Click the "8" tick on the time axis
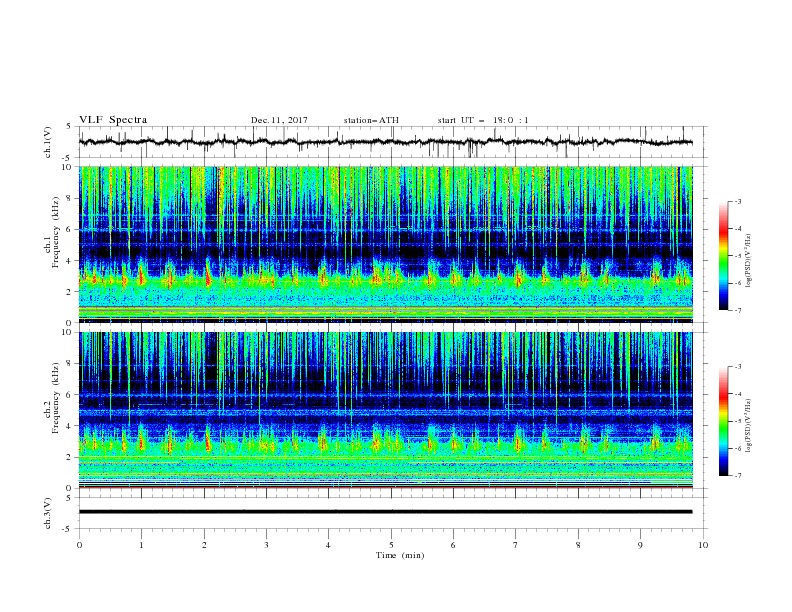The width and height of the screenshot is (792, 612). click(x=578, y=545)
